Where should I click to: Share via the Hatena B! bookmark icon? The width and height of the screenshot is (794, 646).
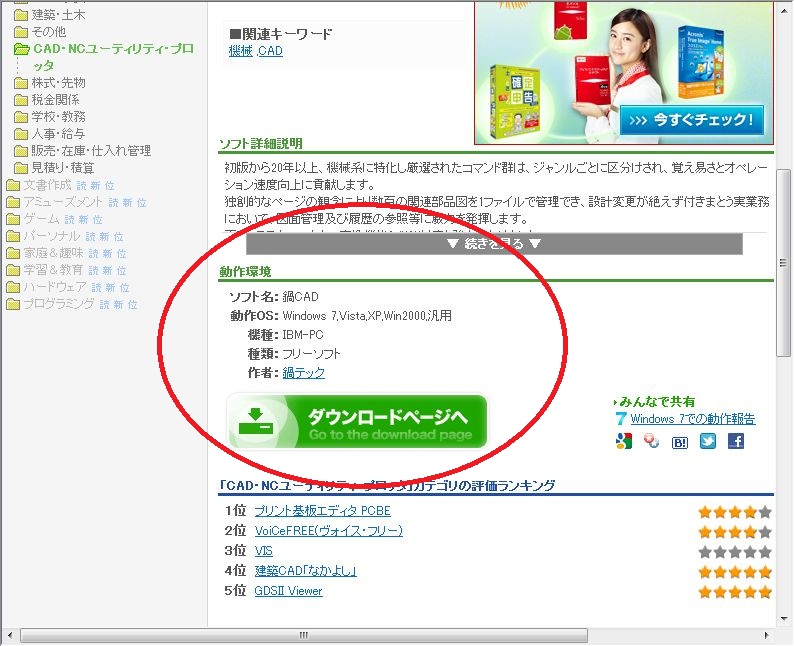coord(680,442)
